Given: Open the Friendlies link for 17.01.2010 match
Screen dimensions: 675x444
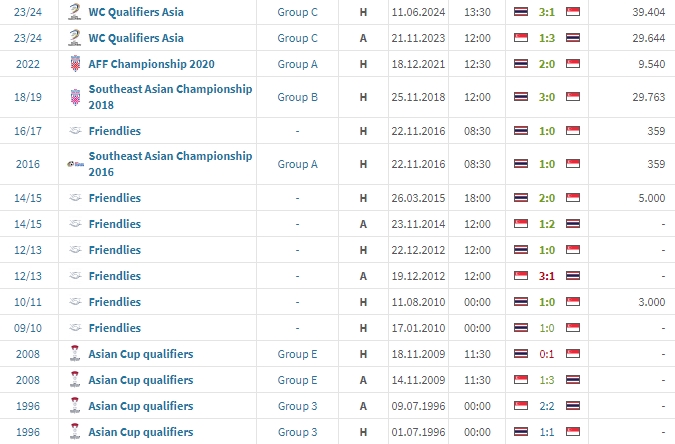Looking at the screenshot, I should (x=115, y=328).
